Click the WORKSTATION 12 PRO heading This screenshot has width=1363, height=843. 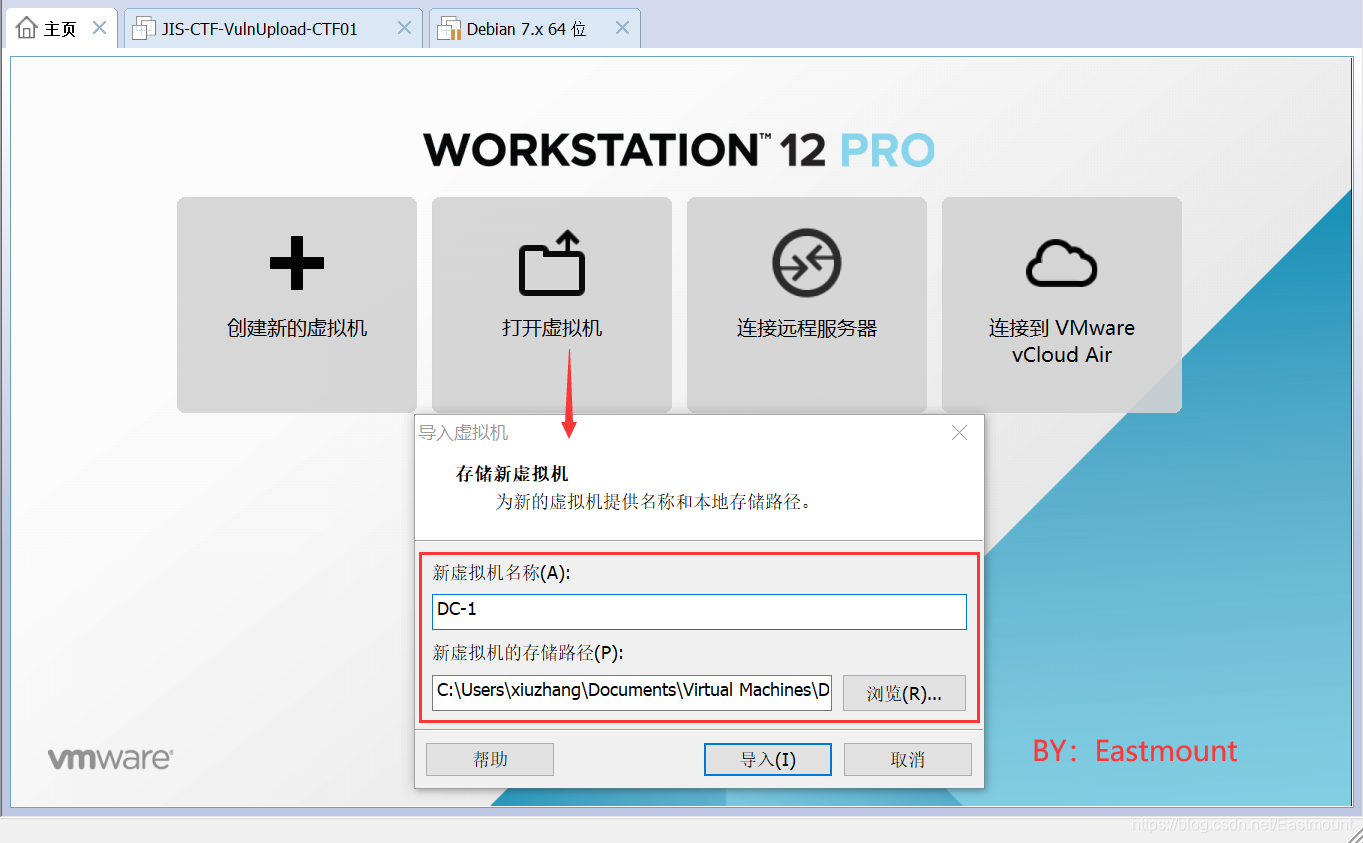680,150
